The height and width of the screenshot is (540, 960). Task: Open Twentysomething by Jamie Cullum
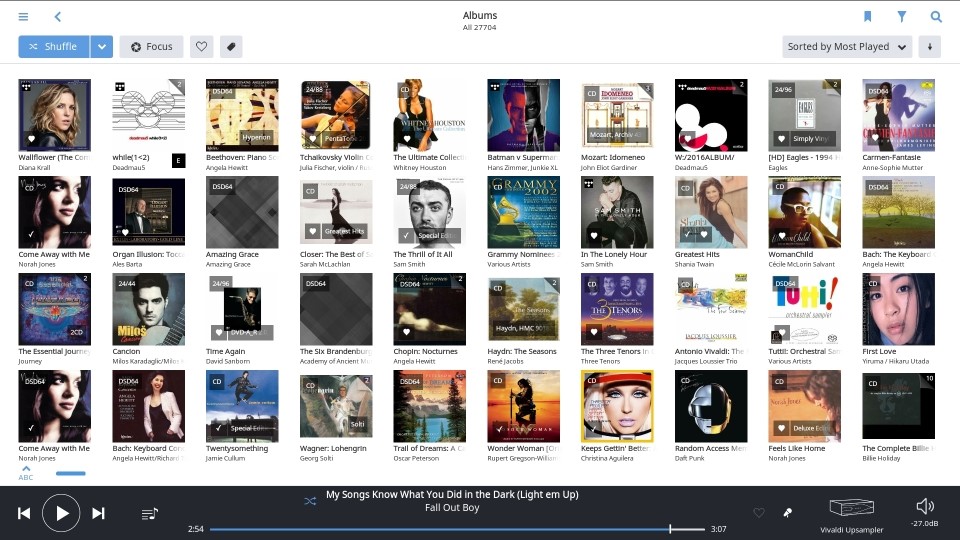pyautogui.click(x=242, y=406)
